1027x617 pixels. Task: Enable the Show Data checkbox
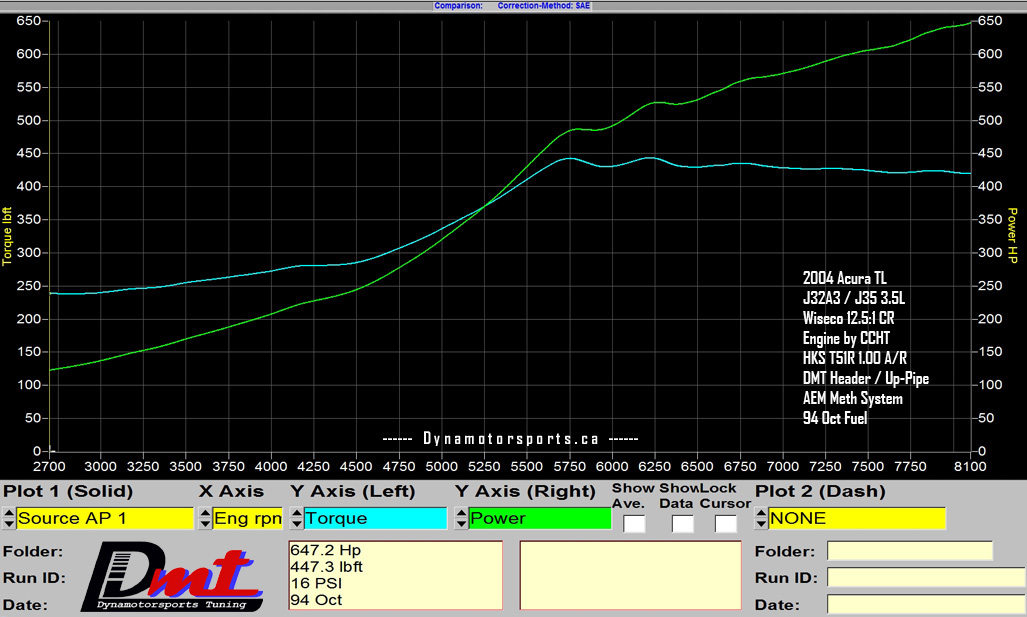(x=682, y=524)
